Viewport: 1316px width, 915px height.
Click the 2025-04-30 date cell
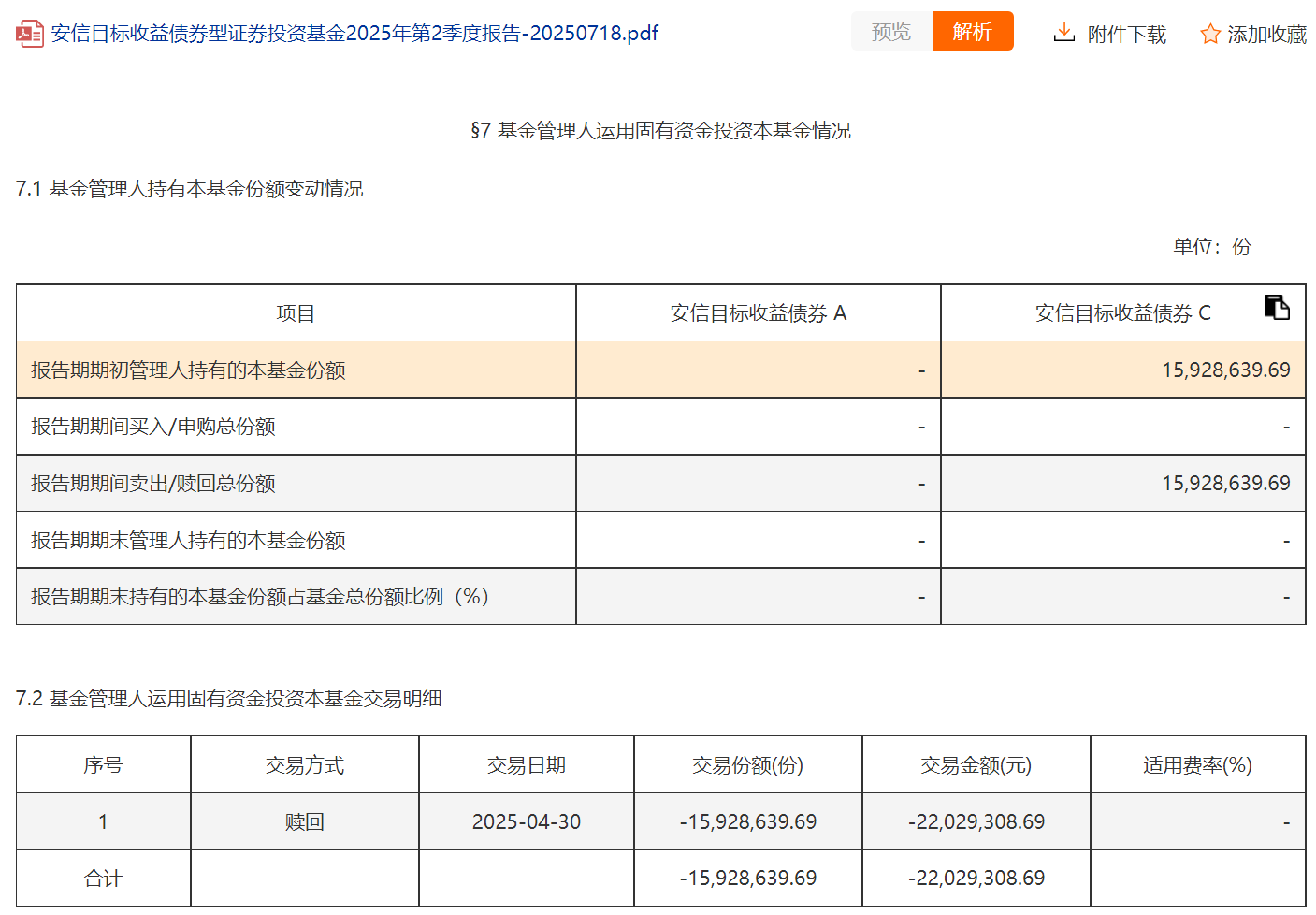(527, 822)
